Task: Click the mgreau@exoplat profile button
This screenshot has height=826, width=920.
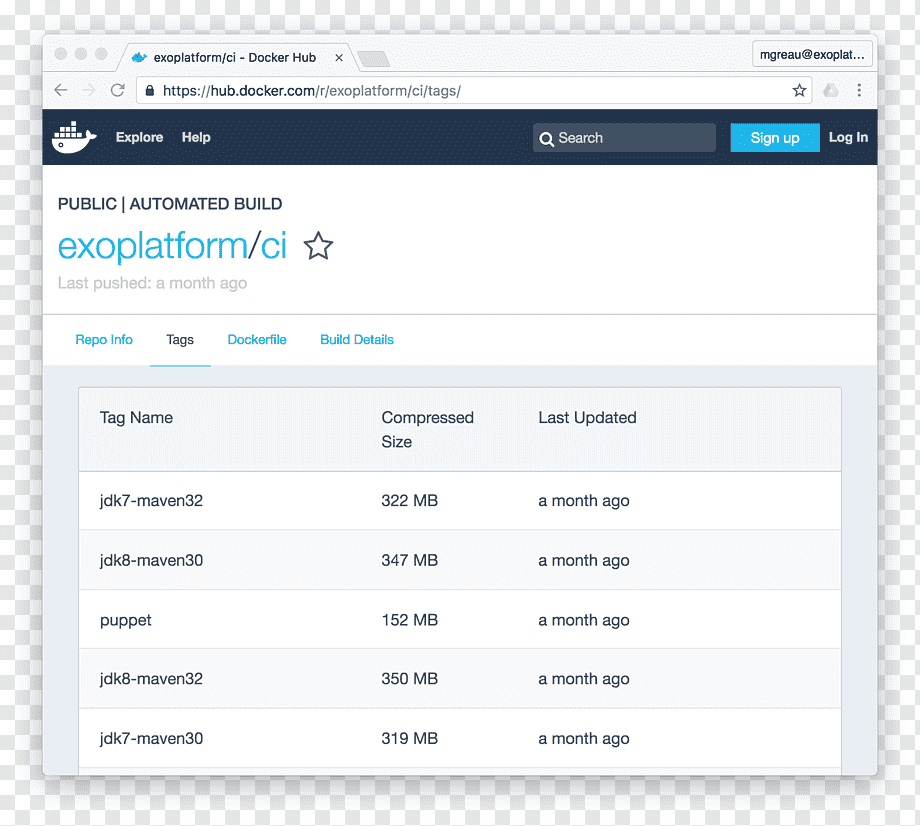Action: coord(812,55)
